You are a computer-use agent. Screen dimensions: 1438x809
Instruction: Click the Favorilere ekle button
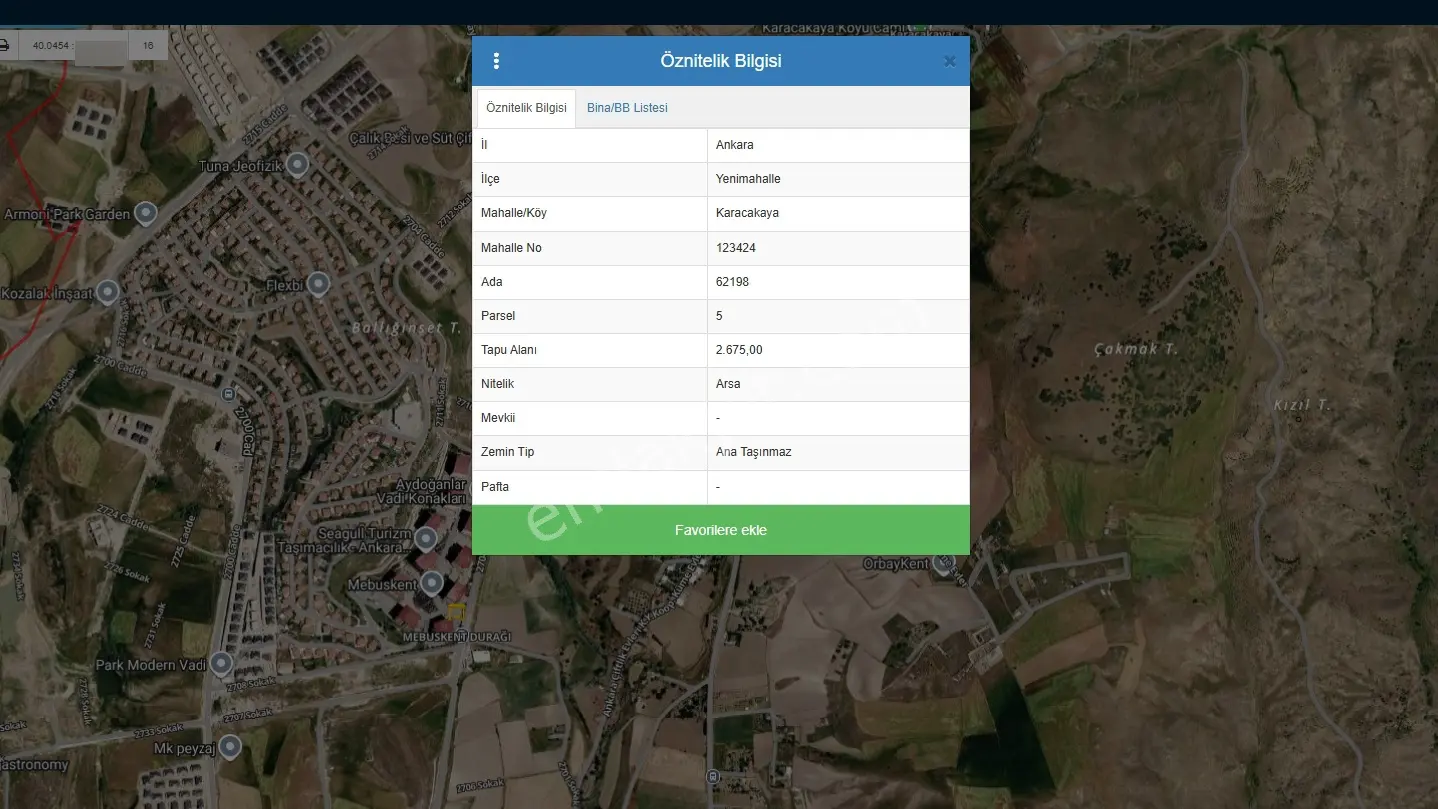721,530
